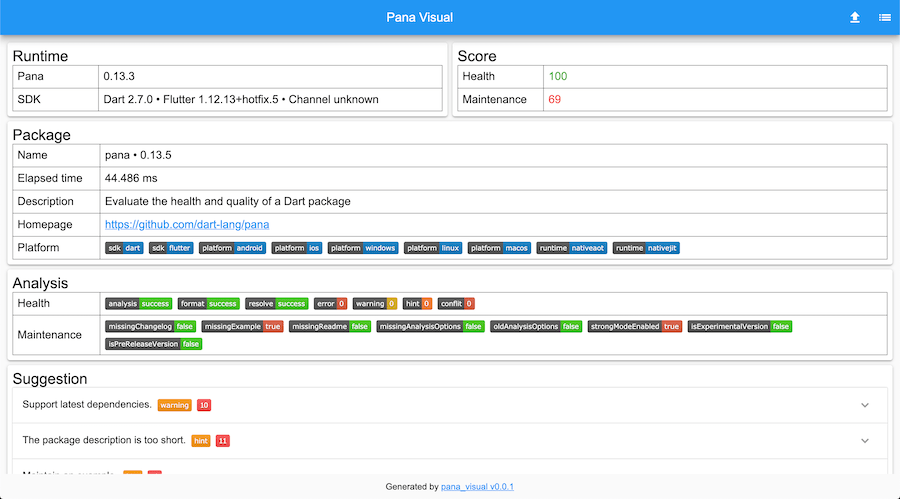Viewport: 900px width, 499px height.
Task: Open the list menu icon in header
Action: coord(885,17)
